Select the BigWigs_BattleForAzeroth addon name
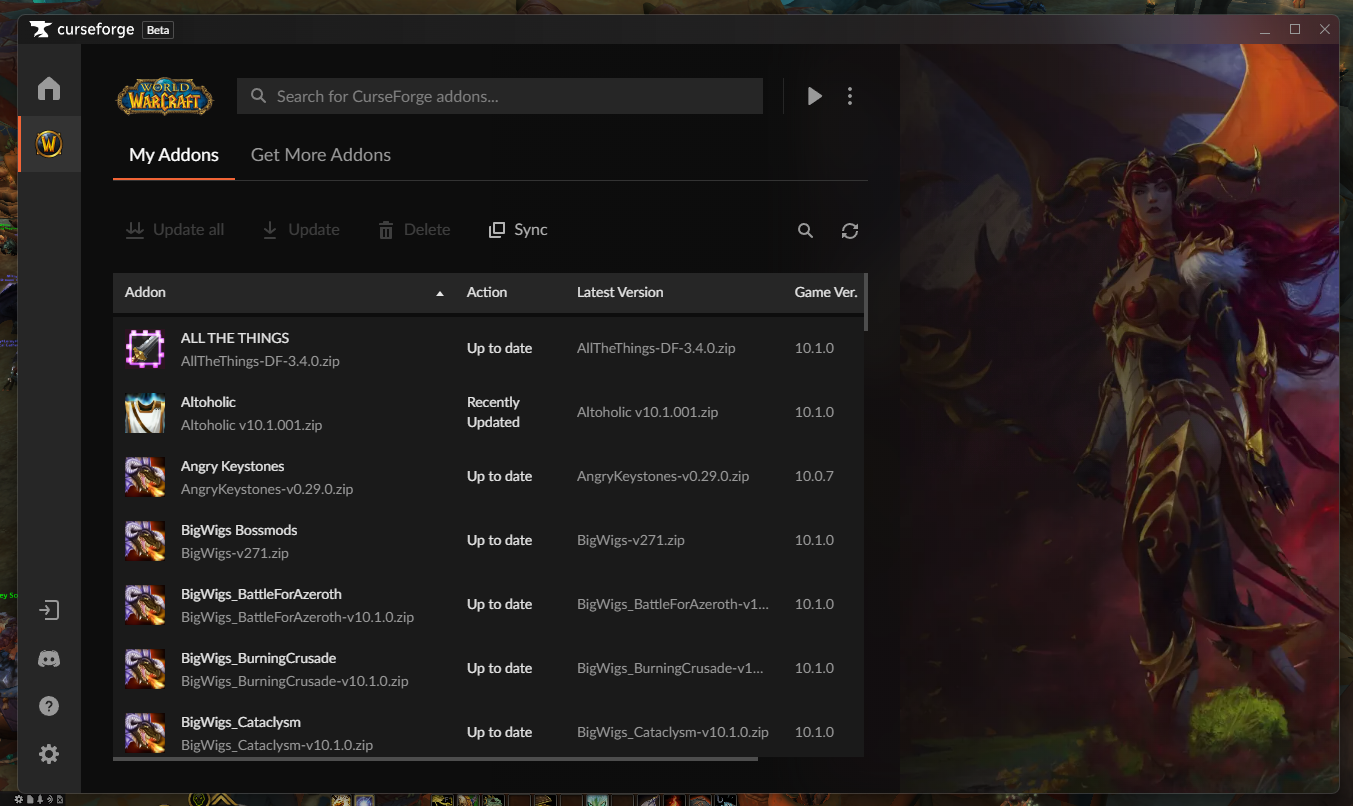The image size is (1353, 806). (x=261, y=594)
